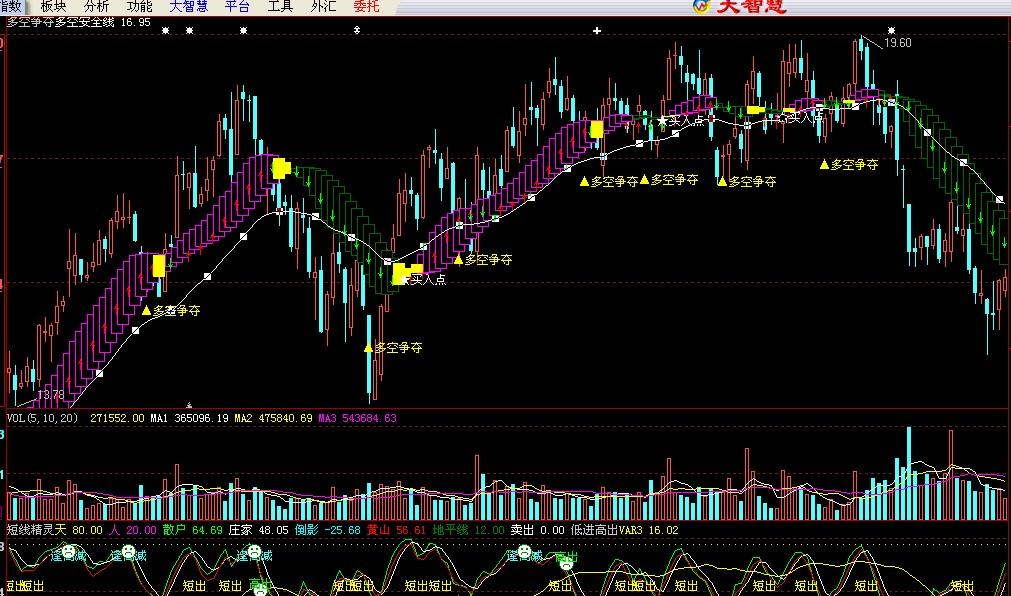
Task: Click the double-arrow marker in the top marker row
Action: tap(358, 31)
